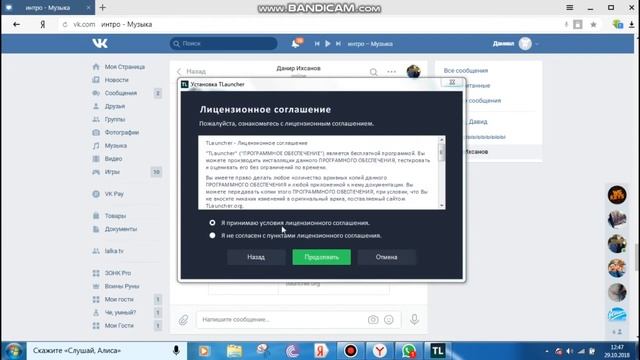The width and height of the screenshot is (640, 360).
Task: Click the top orange friend avatar in right strip
Action: 617,195
